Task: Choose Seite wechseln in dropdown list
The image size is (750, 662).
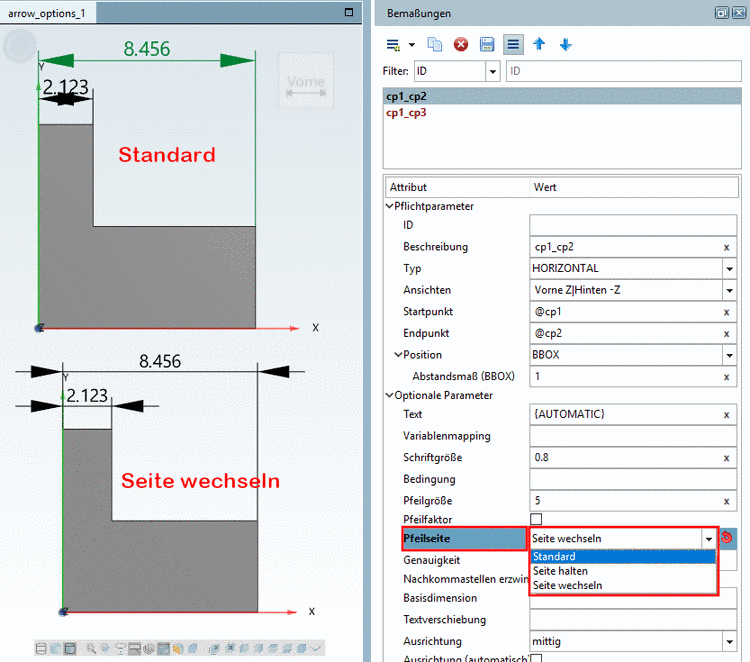Action: pos(623,585)
